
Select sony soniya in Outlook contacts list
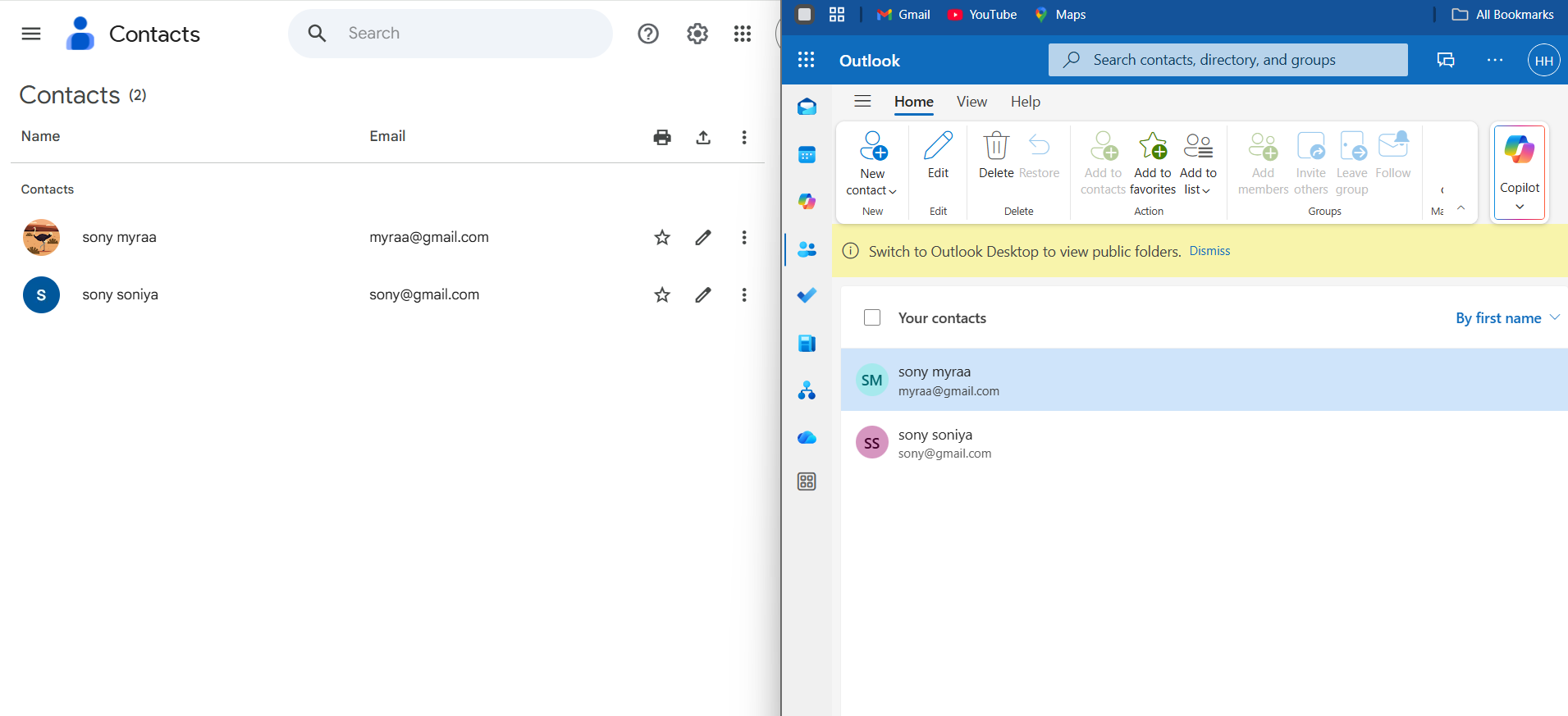click(x=1204, y=443)
